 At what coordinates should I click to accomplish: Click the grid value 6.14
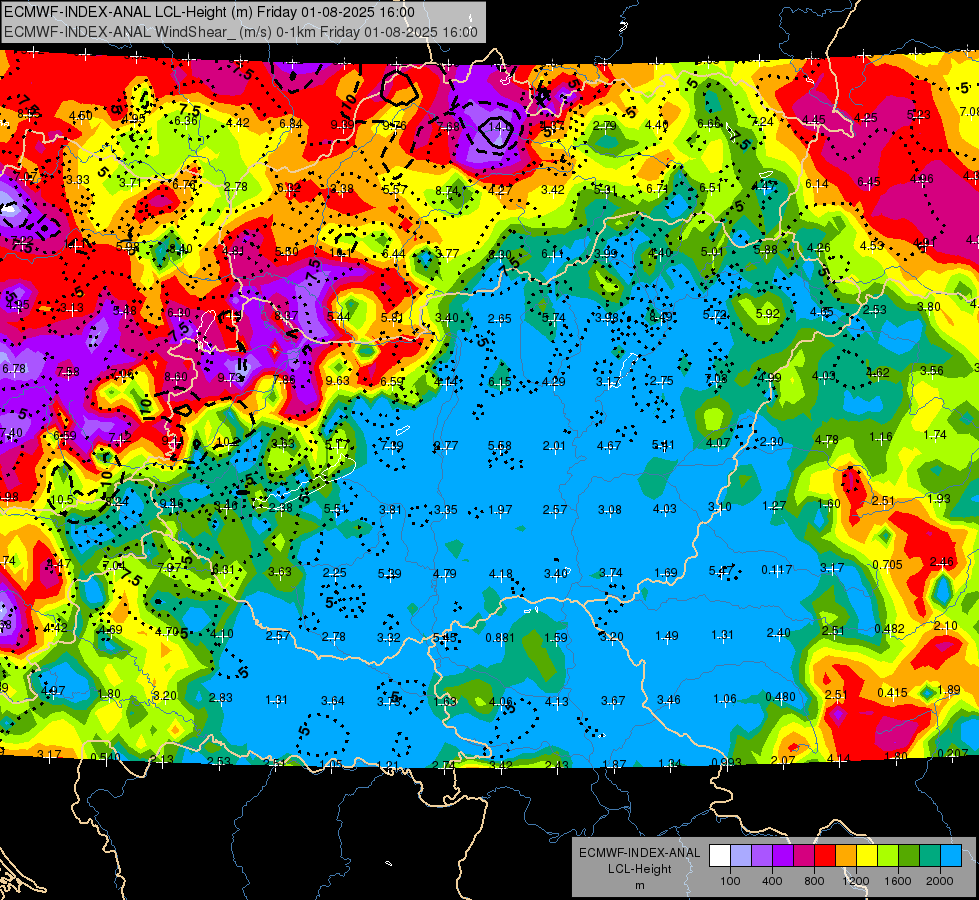(x=817, y=184)
